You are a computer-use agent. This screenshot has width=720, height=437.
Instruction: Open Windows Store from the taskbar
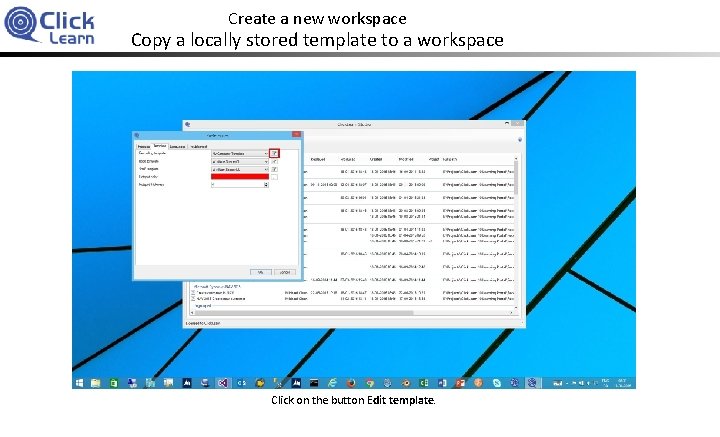click(114, 383)
